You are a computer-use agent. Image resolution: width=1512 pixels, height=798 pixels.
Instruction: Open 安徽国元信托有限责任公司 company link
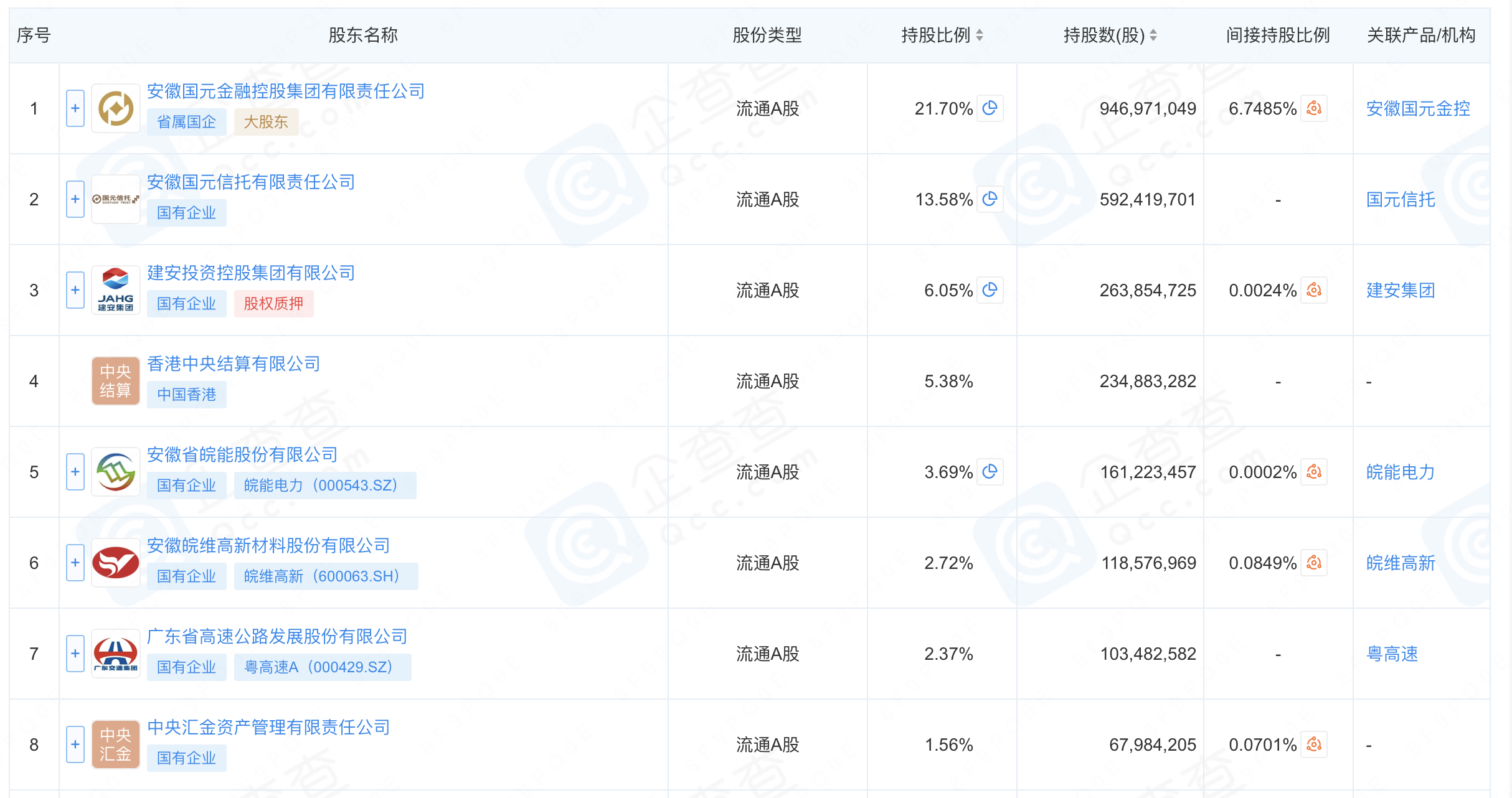(x=251, y=182)
